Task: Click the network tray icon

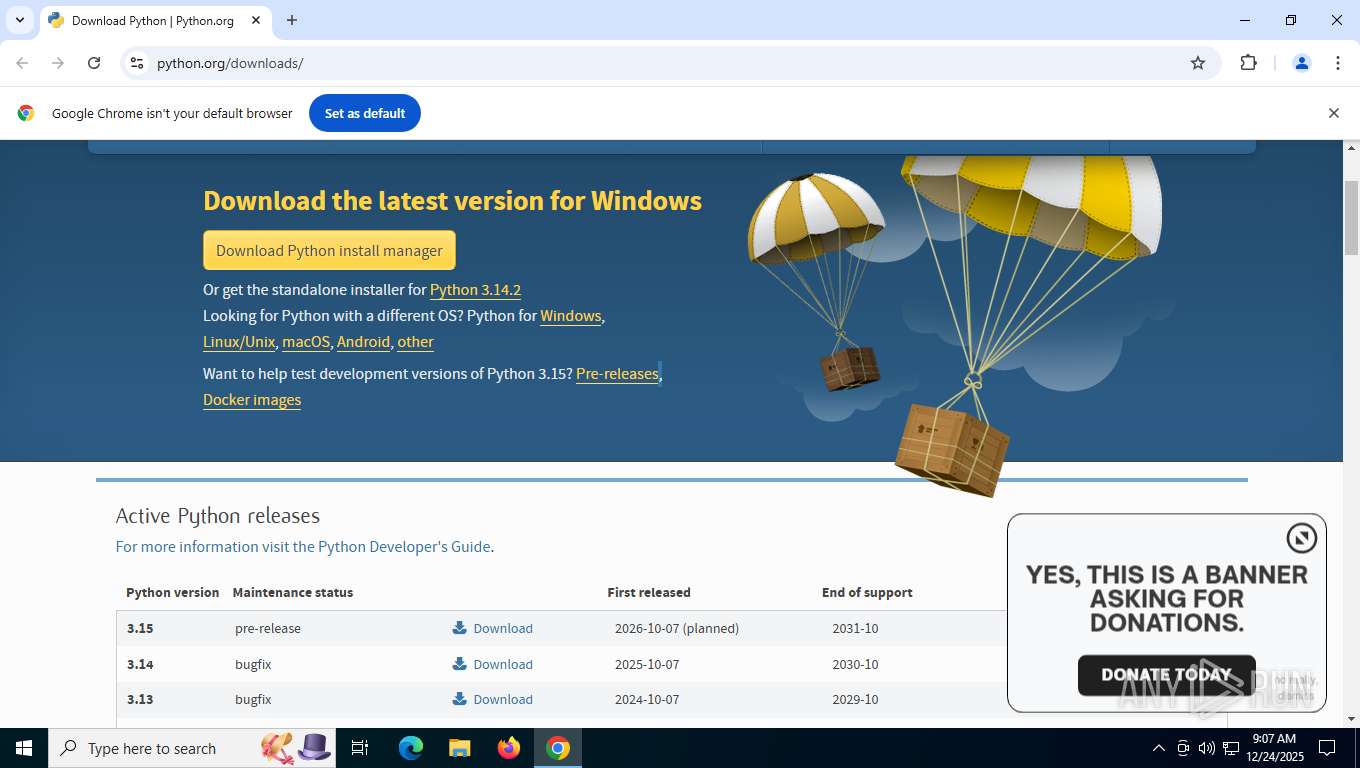Action: [x=1231, y=748]
